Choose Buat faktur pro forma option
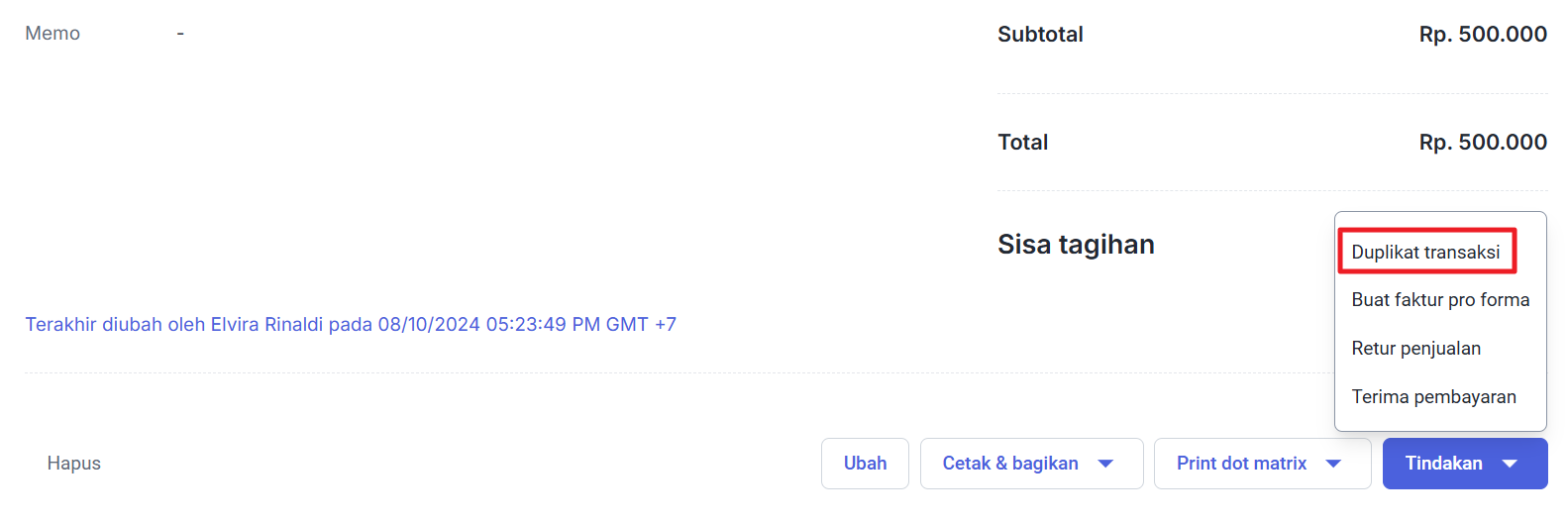The image size is (1568, 525). click(x=1439, y=300)
